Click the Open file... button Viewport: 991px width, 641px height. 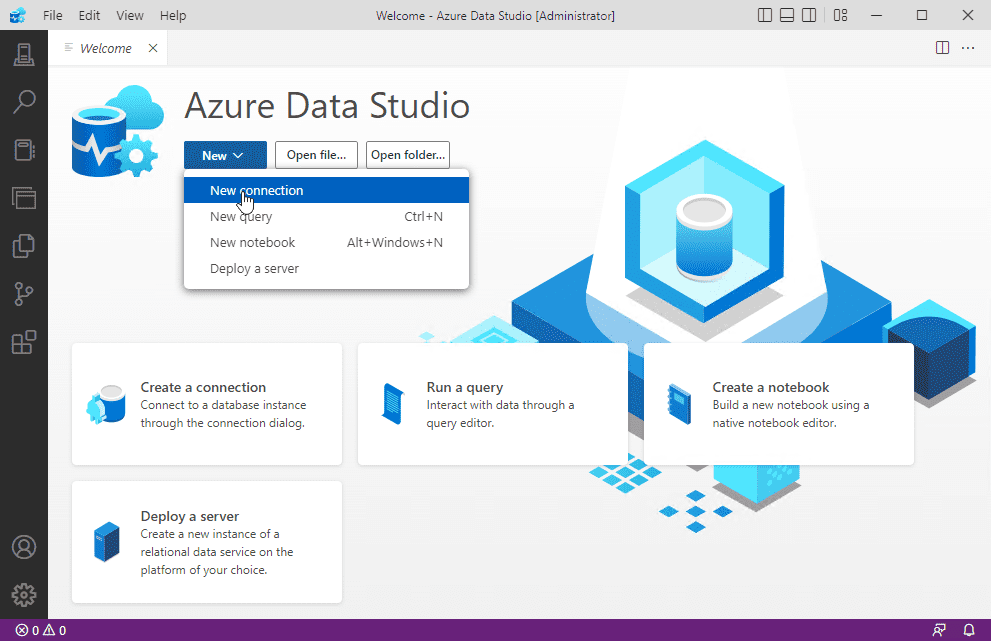(316, 155)
